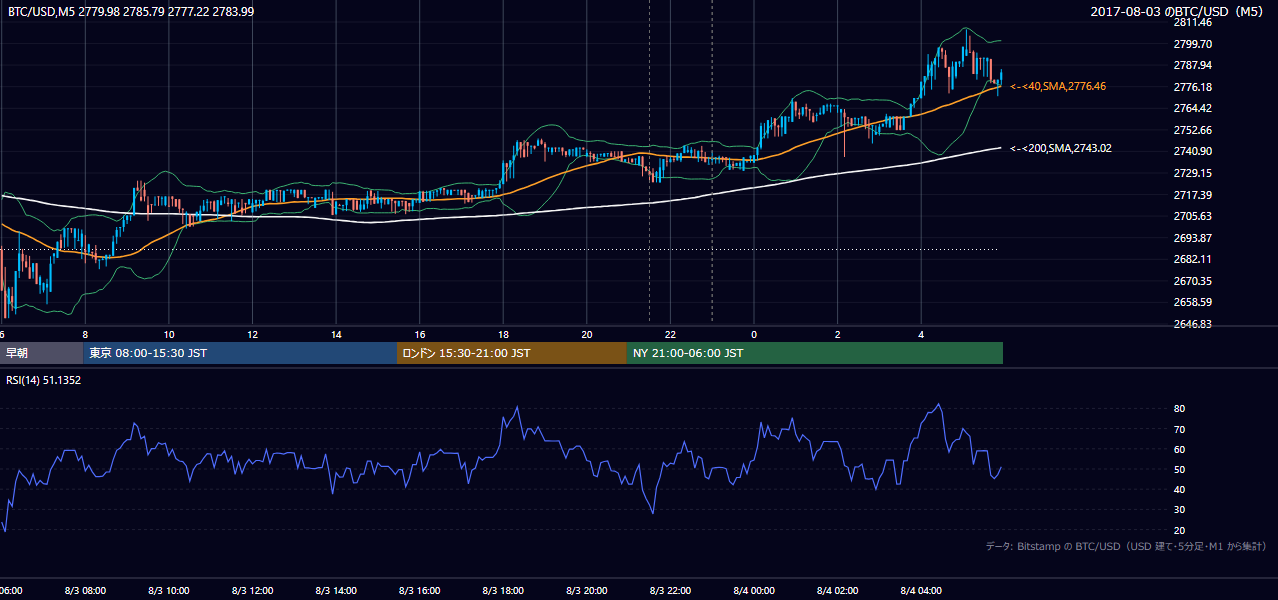Click the 8/3 08:00 time axis label
The height and width of the screenshot is (600, 1278).
coord(85,591)
